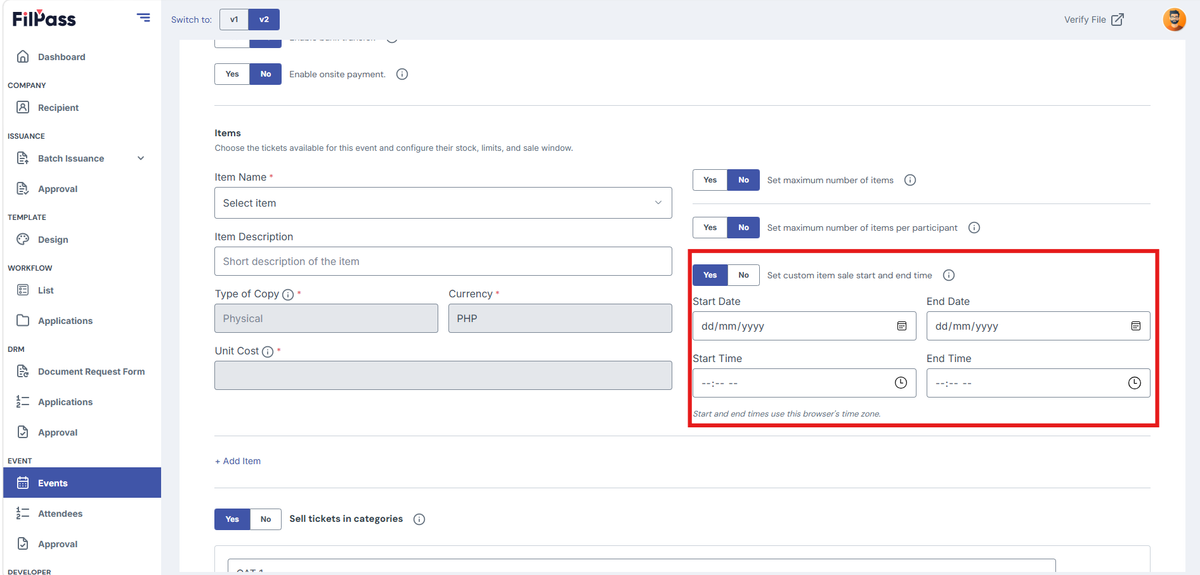Click info icon beside Enable onsite payment
Screen dimensions: 1200x575
click(402, 74)
